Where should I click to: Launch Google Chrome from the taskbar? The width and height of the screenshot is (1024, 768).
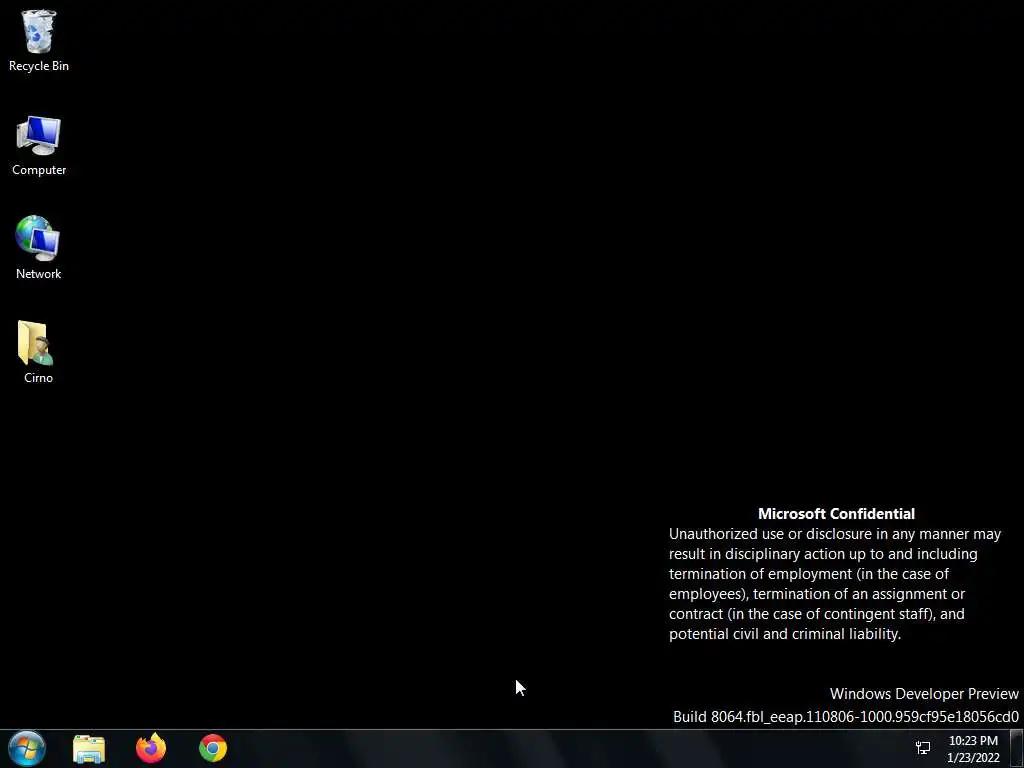213,748
